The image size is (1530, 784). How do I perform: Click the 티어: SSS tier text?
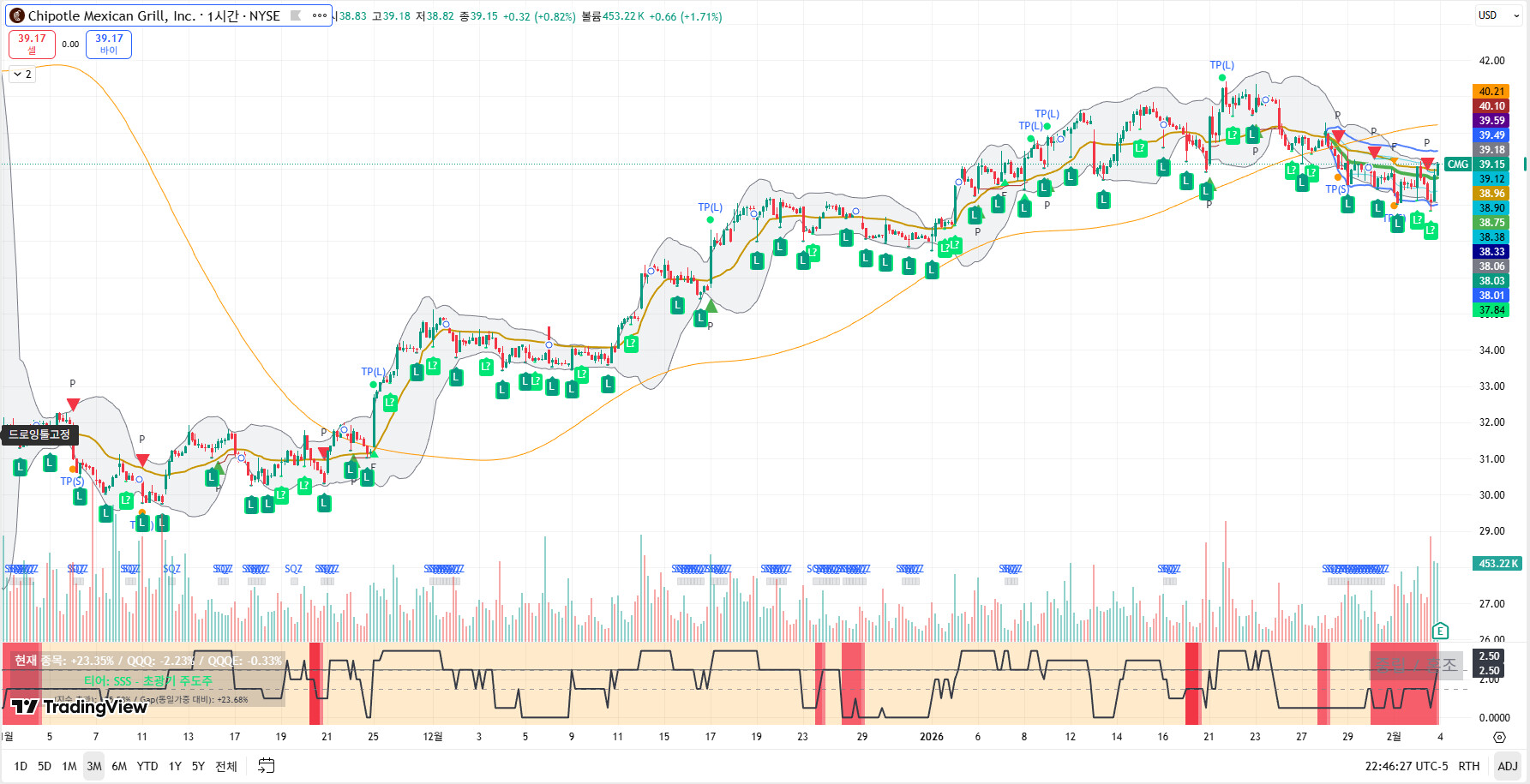148,681
